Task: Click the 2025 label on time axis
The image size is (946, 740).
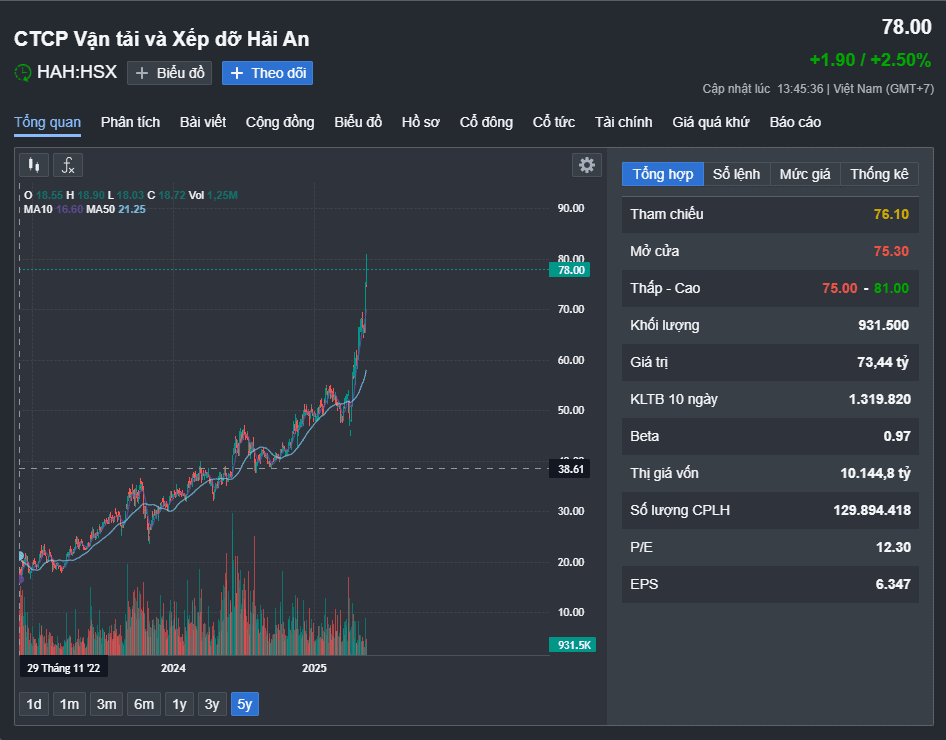Action: (x=314, y=668)
